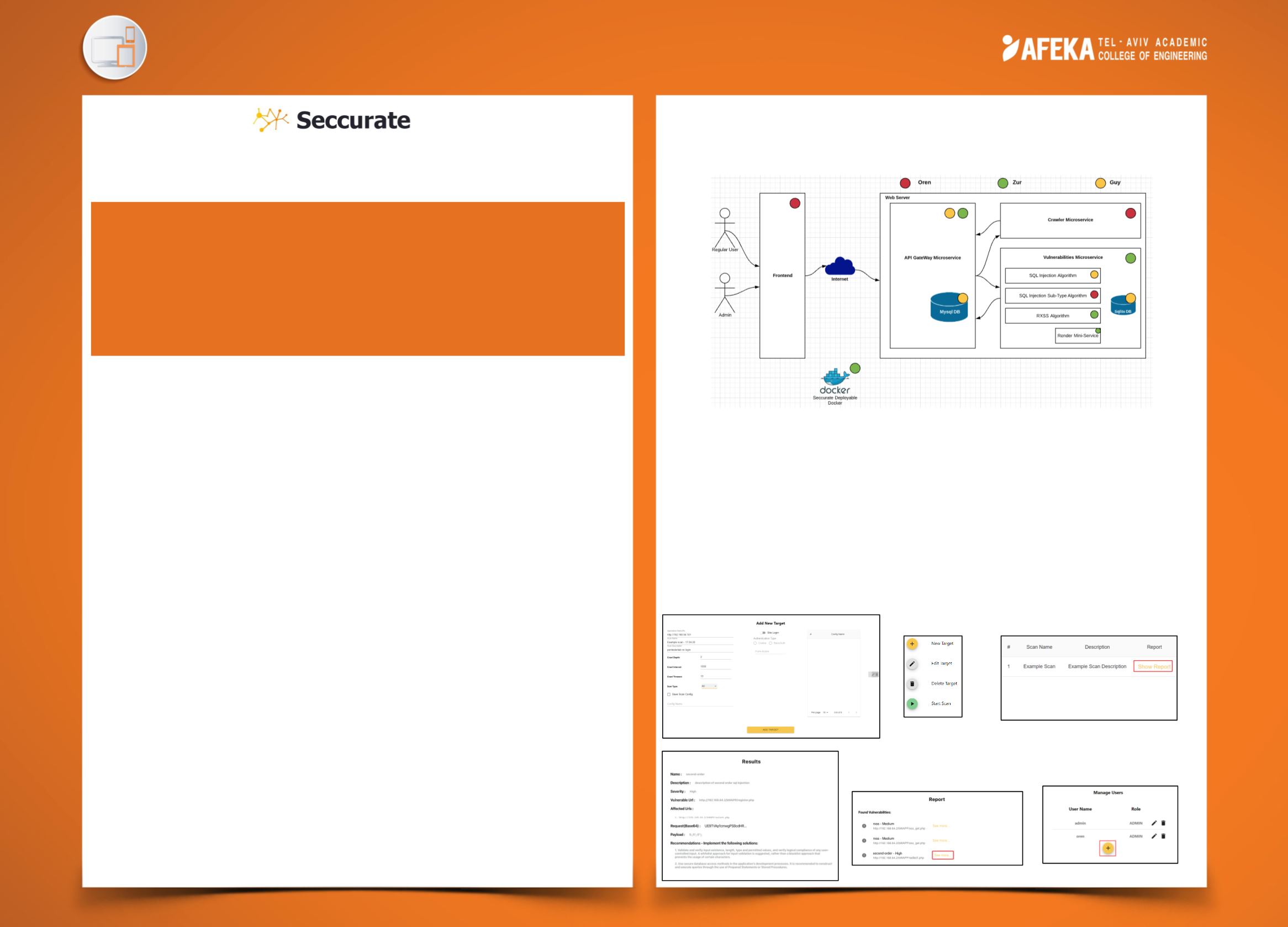The image size is (1288, 927).
Task: Click the Admin stick figure
Action: click(x=725, y=293)
